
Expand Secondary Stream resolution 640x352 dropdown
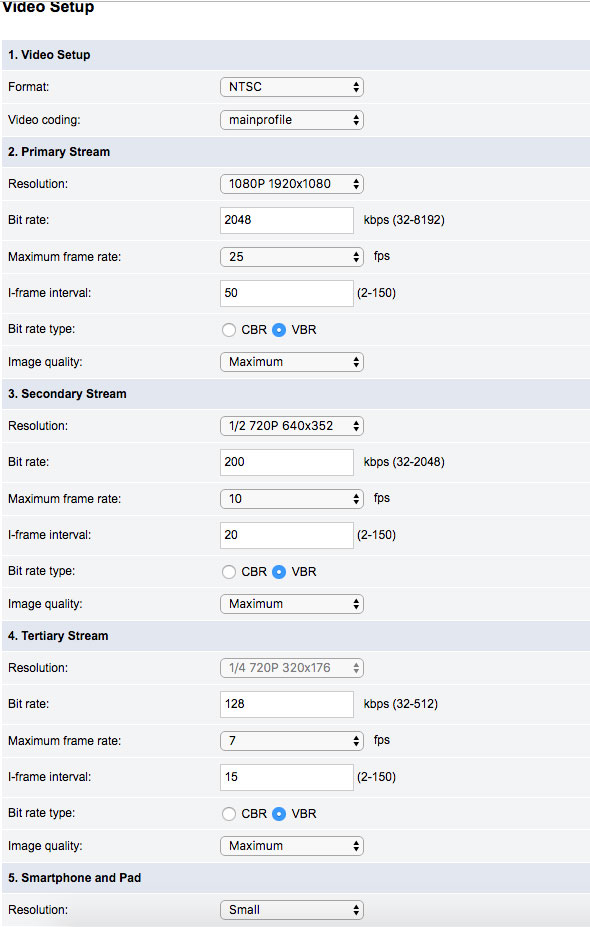[291, 426]
